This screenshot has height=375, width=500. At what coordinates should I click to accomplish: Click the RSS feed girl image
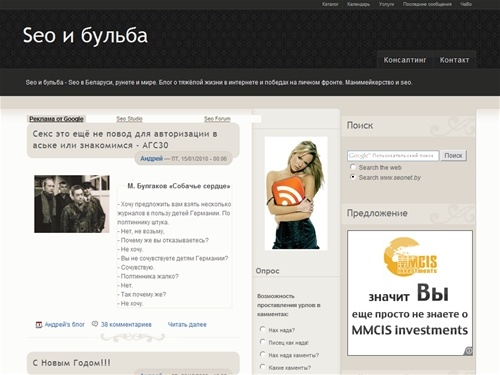tap(296, 193)
